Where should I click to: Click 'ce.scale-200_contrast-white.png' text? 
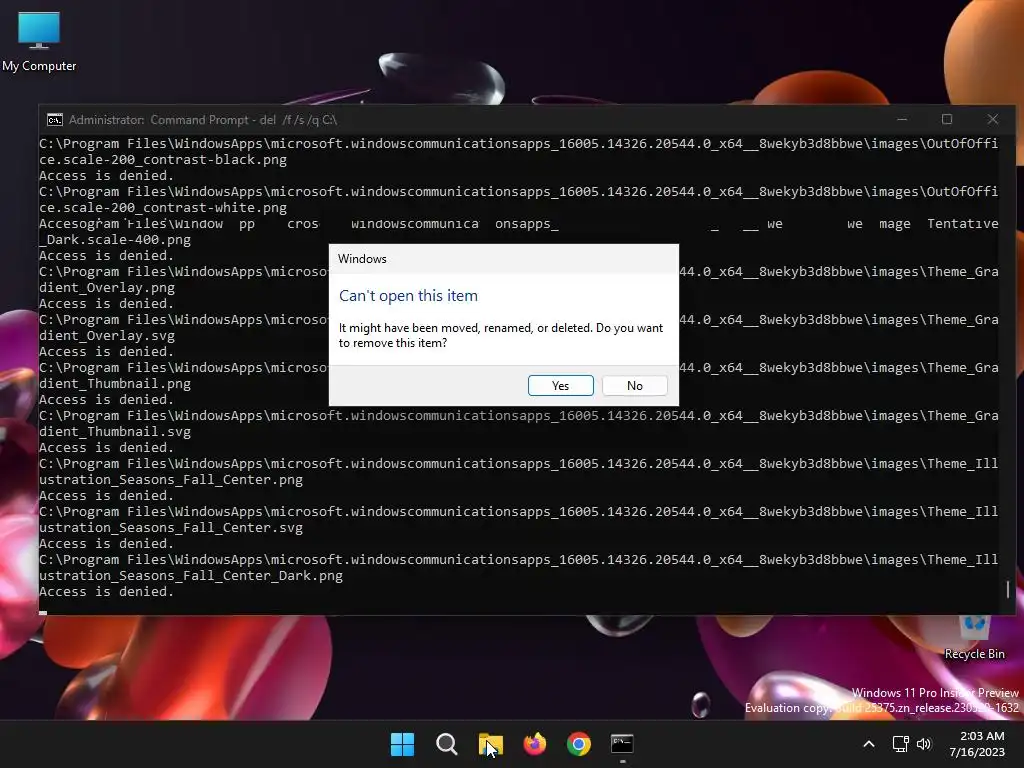pyautogui.click(x=163, y=208)
